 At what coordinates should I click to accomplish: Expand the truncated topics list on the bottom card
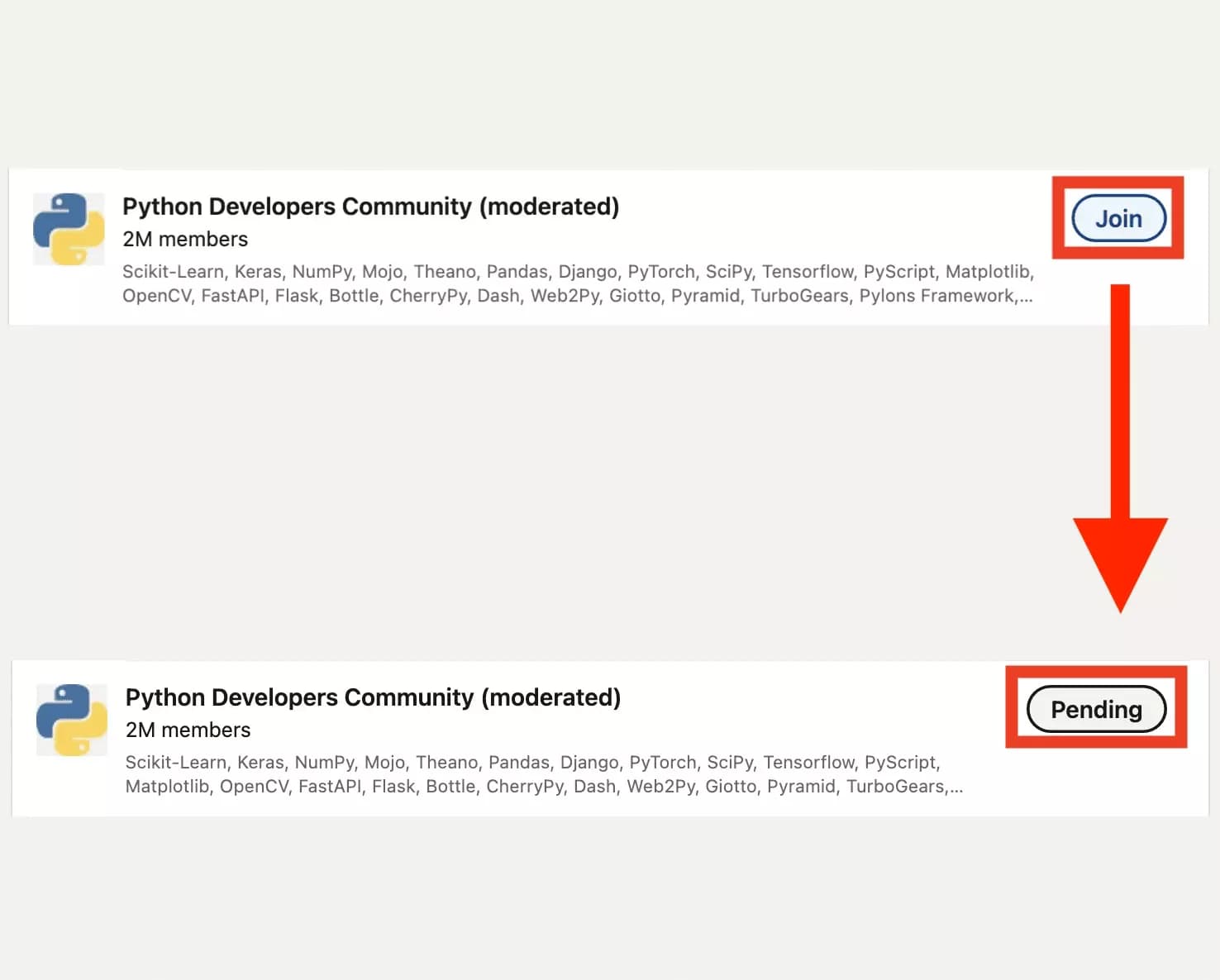coord(956,787)
